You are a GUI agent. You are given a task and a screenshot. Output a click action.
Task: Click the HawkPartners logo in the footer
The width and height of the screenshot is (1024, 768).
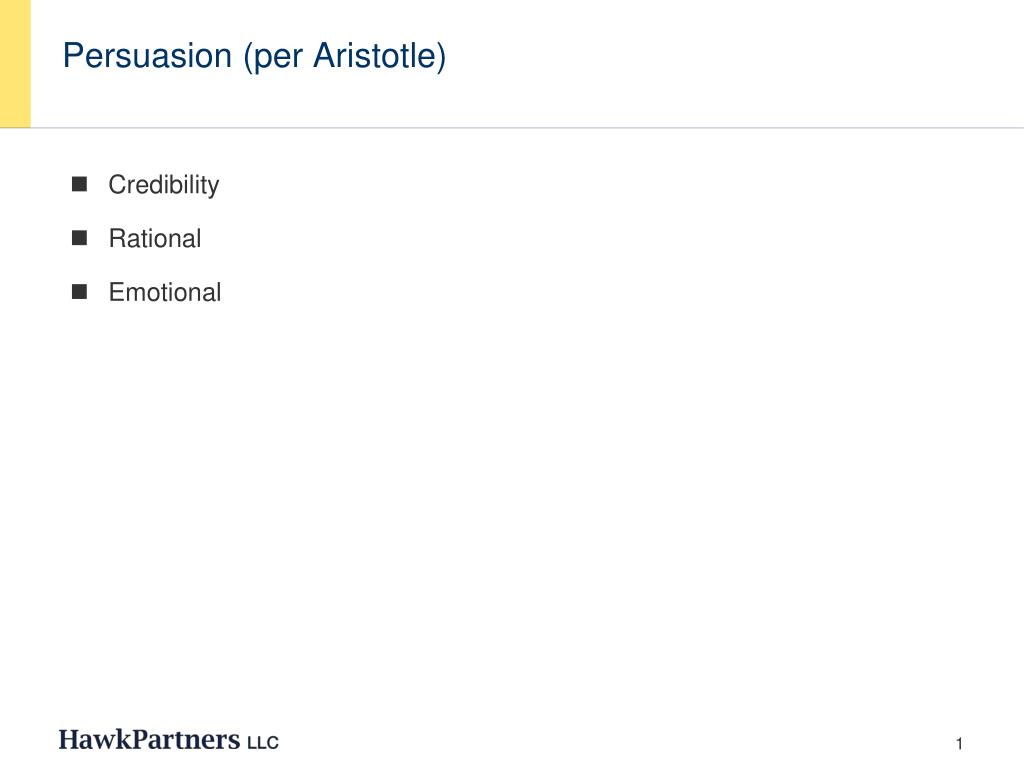[168, 740]
